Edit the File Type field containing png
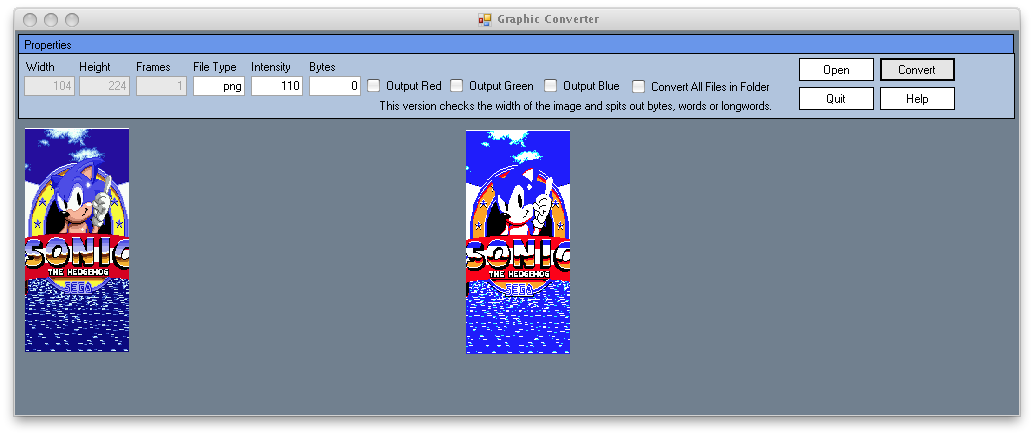The height and width of the screenshot is (436, 1034). [219, 86]
